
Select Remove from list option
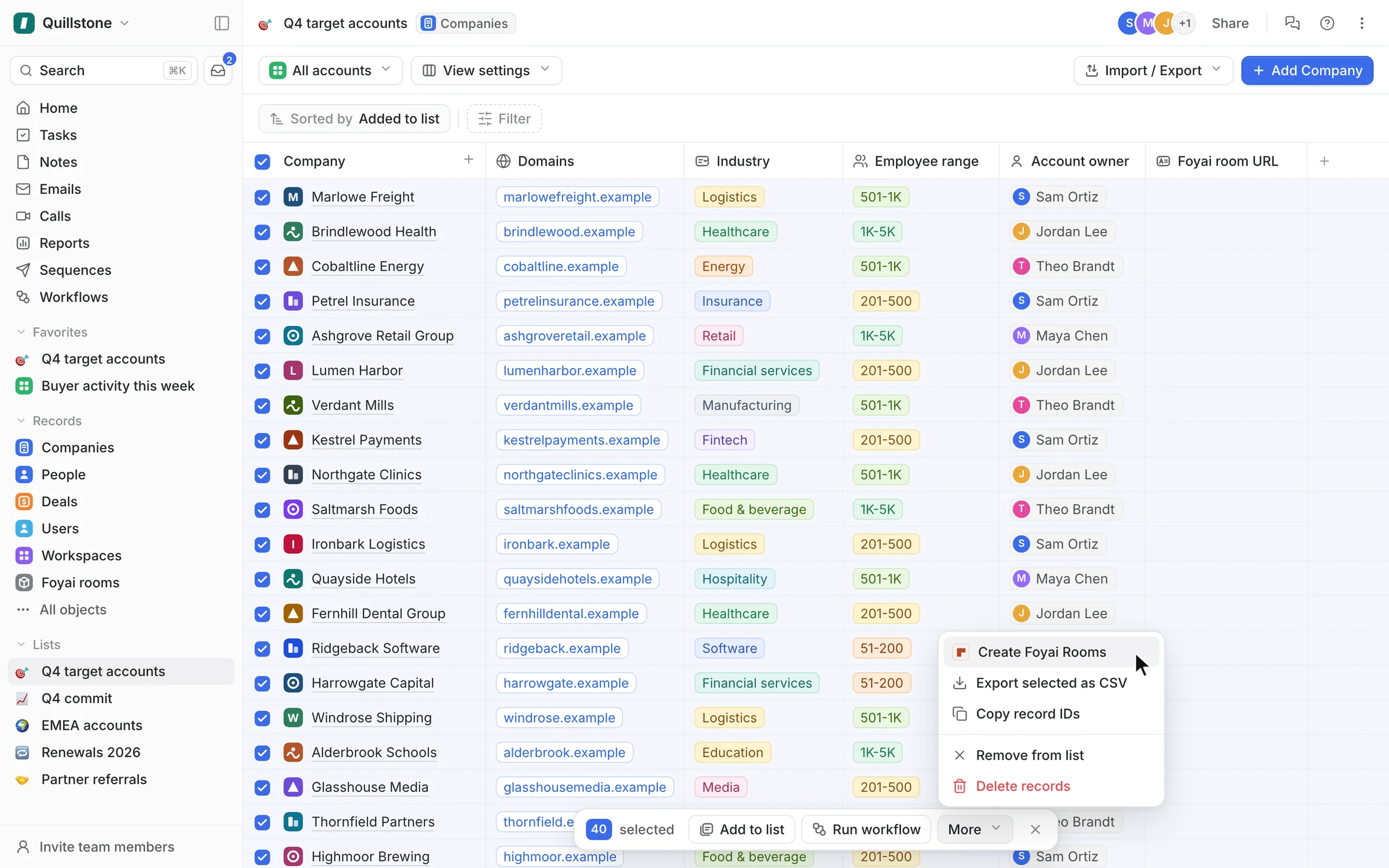pos(1051,755)
